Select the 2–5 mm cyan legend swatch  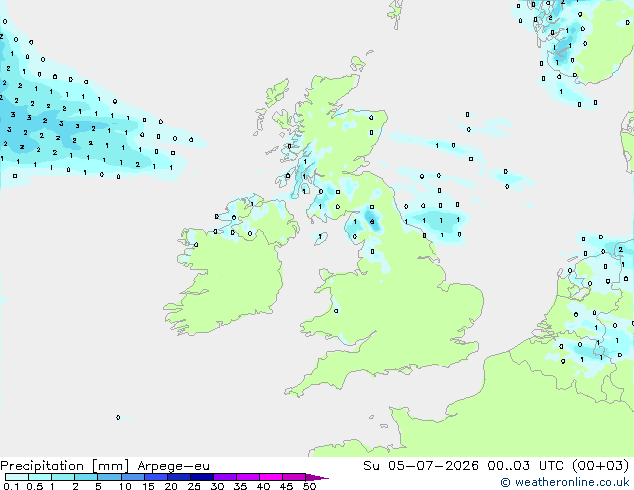pos(86,477)
